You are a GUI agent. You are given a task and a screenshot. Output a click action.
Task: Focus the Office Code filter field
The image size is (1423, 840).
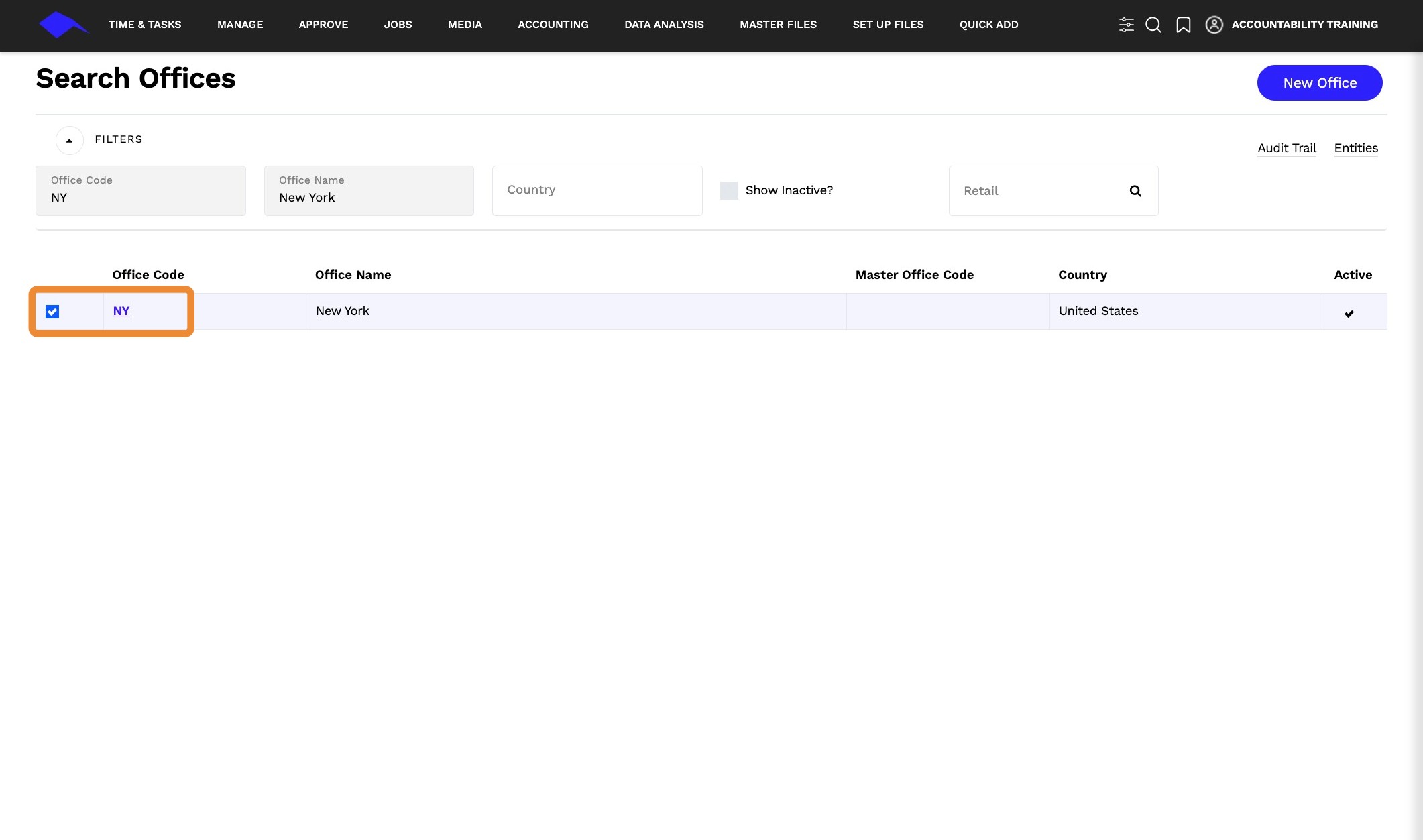(x=141, y=190)
